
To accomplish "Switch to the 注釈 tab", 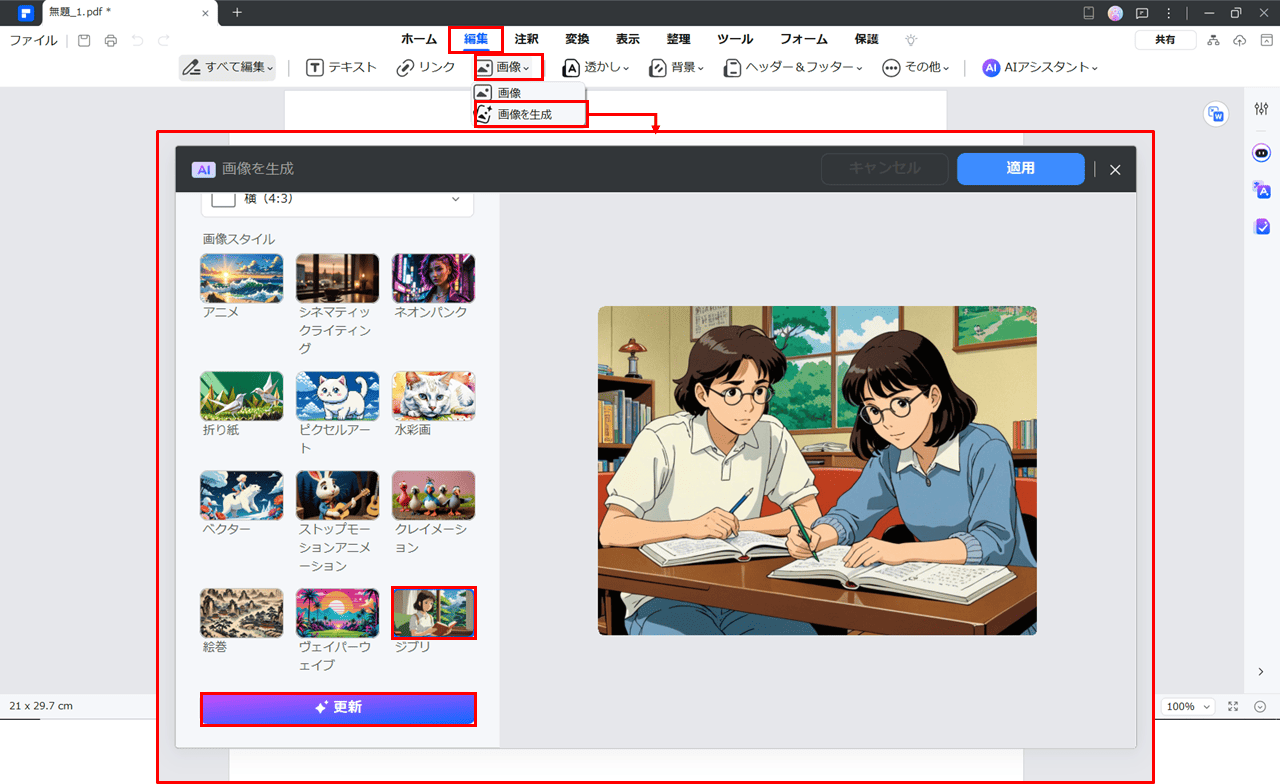I will (x=527, y=39).
